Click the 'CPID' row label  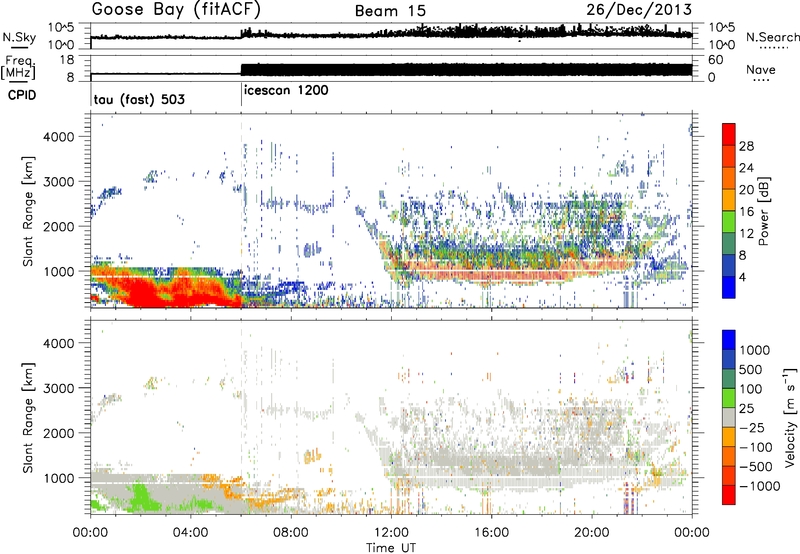pos(22,95)
